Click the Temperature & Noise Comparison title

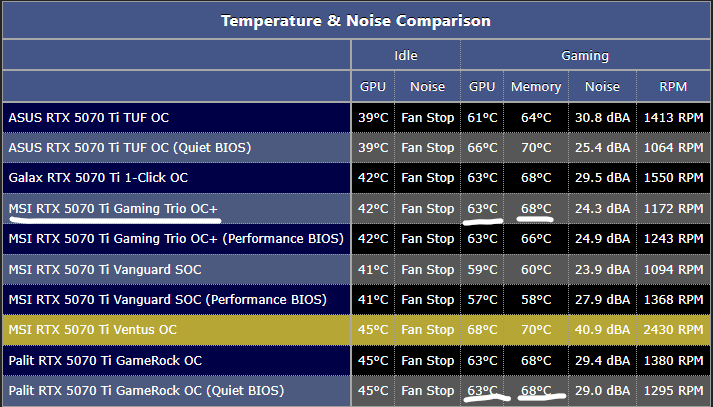[355, 20]
